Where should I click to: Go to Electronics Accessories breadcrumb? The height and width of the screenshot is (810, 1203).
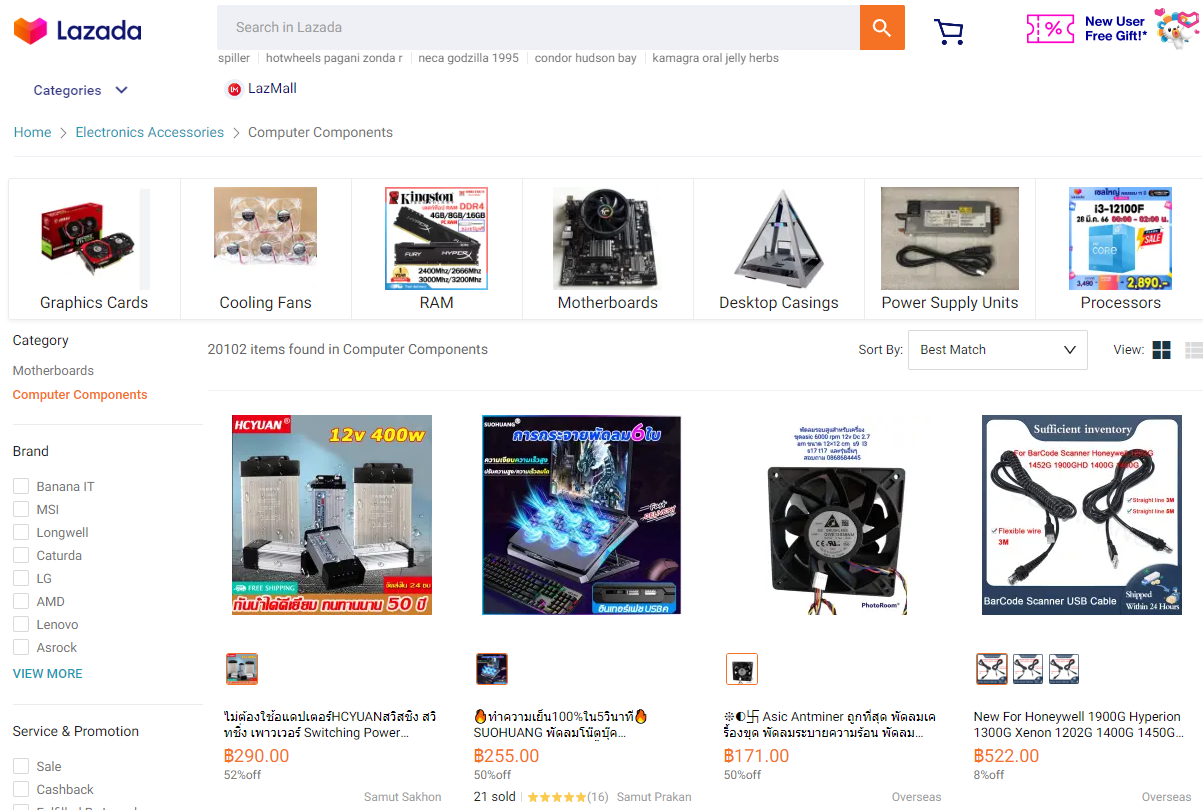click(150, 132)
